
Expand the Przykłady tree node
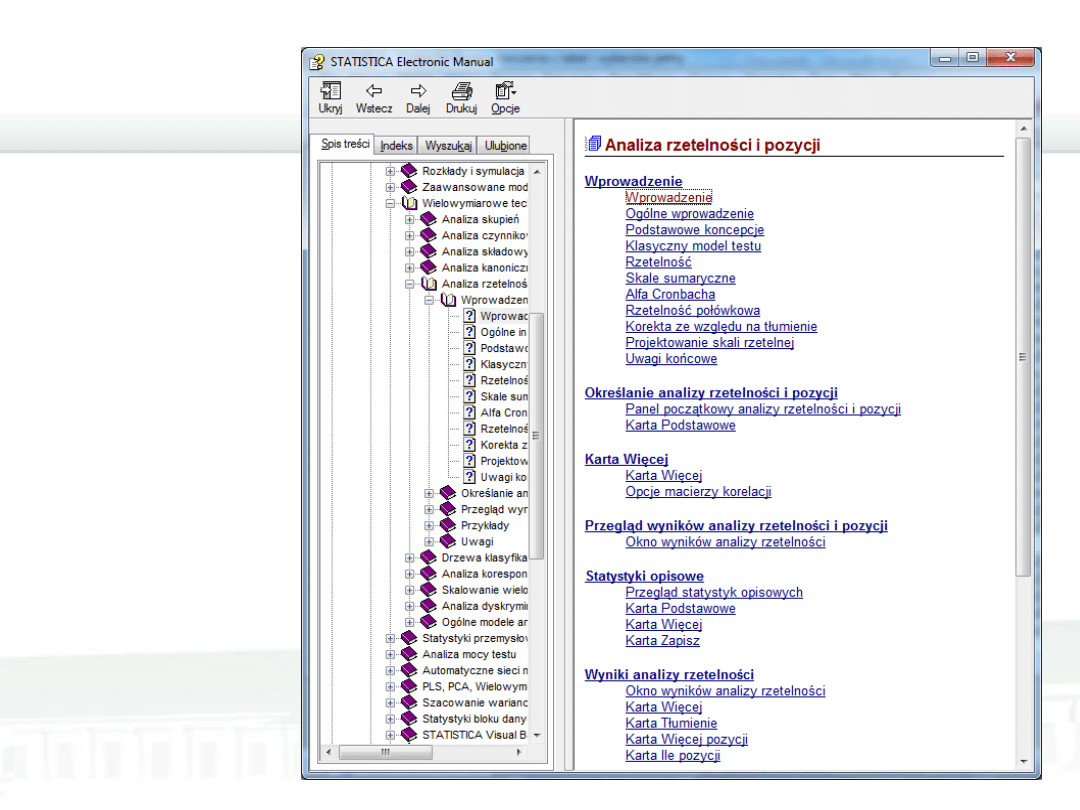429,525
